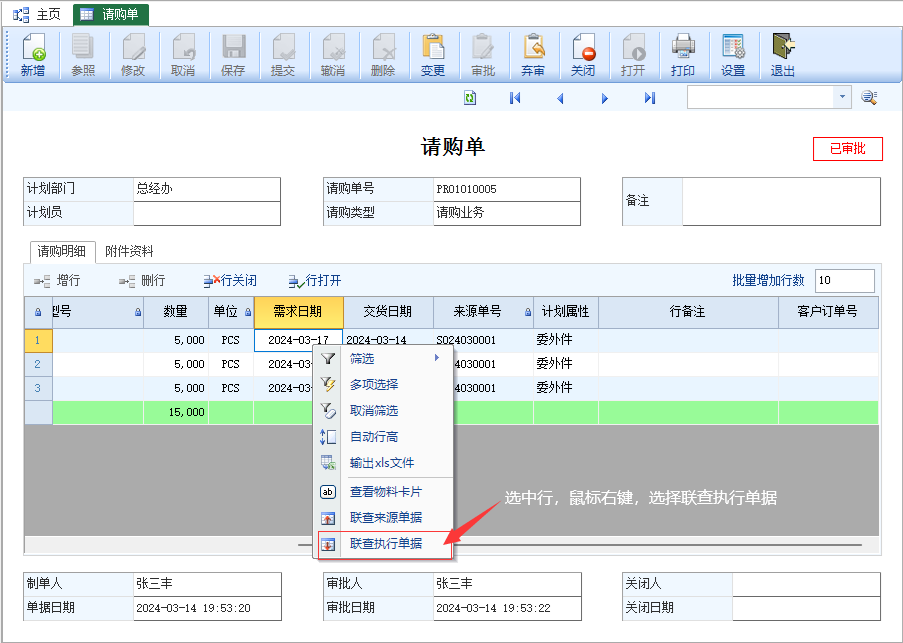Switch to the 主页 tab
Viewport: 903px width, 643px height.
coord(38,14)
